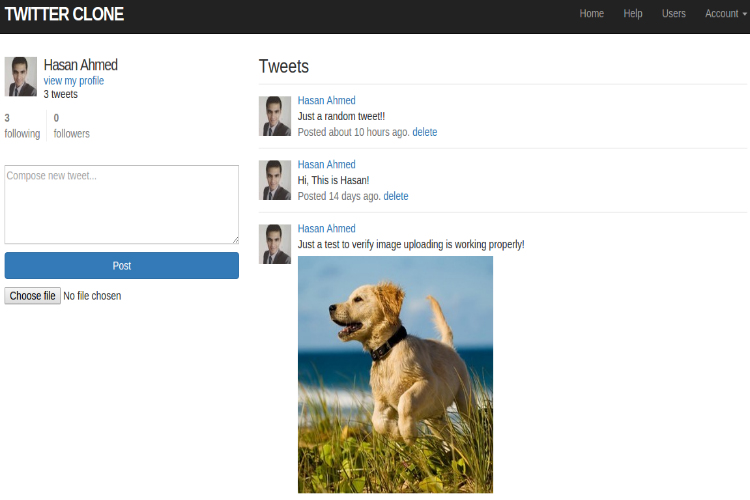The width and height of the screenshot is (750, 500).
Task: Open the Users page from navbar
Action: [674, 14]
